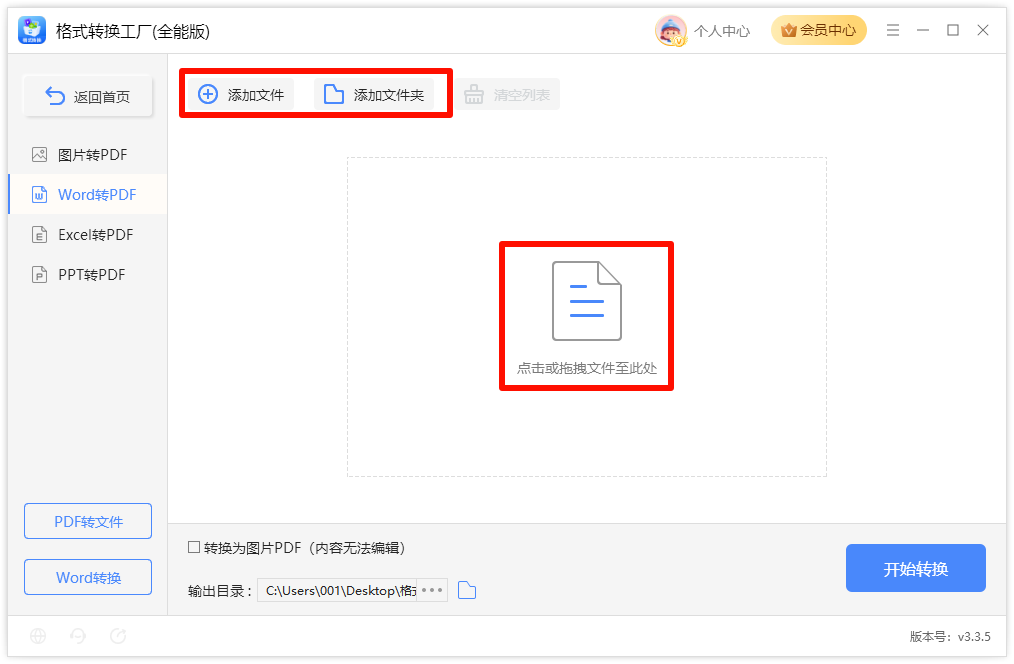Click the share/feedback icon at bottom
The image size is (1014, 664).
[118, 636]
